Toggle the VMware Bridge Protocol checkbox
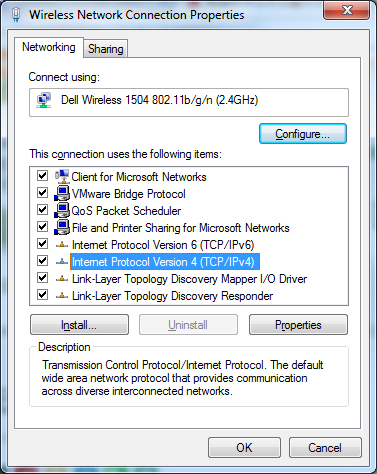 coord(42,193)
